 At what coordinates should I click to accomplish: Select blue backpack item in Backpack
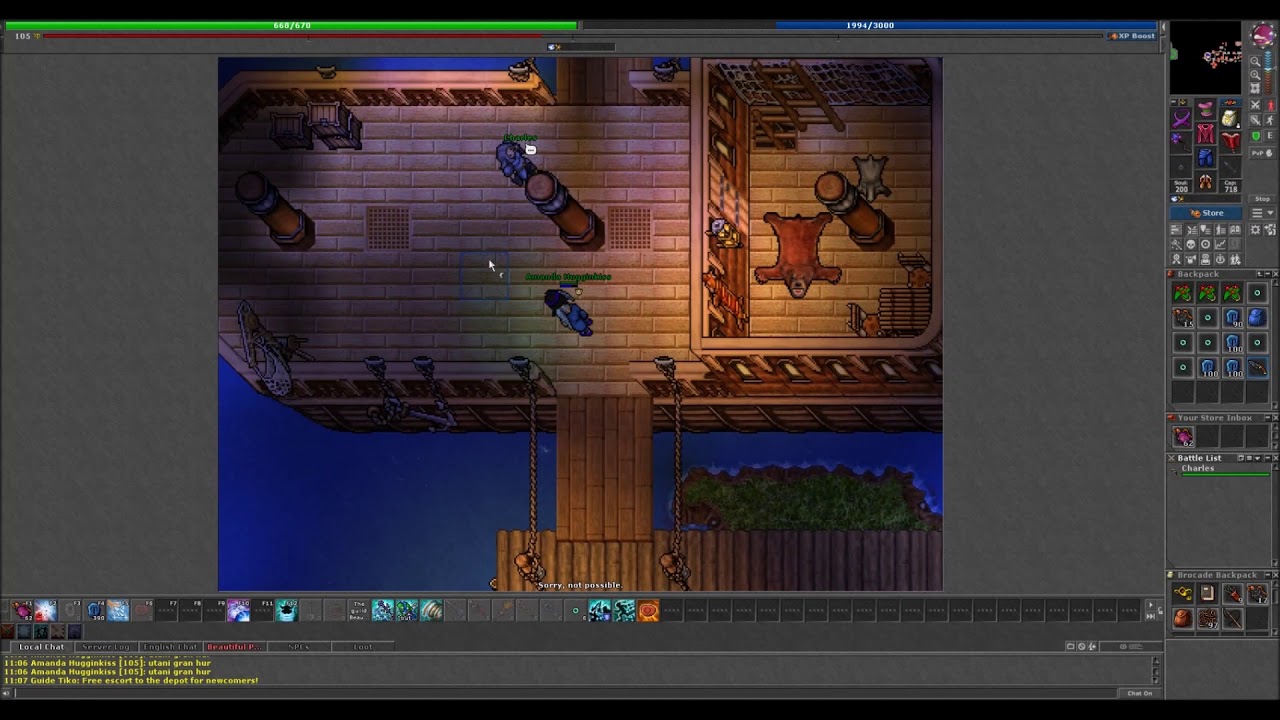[x=1258, y=318]
